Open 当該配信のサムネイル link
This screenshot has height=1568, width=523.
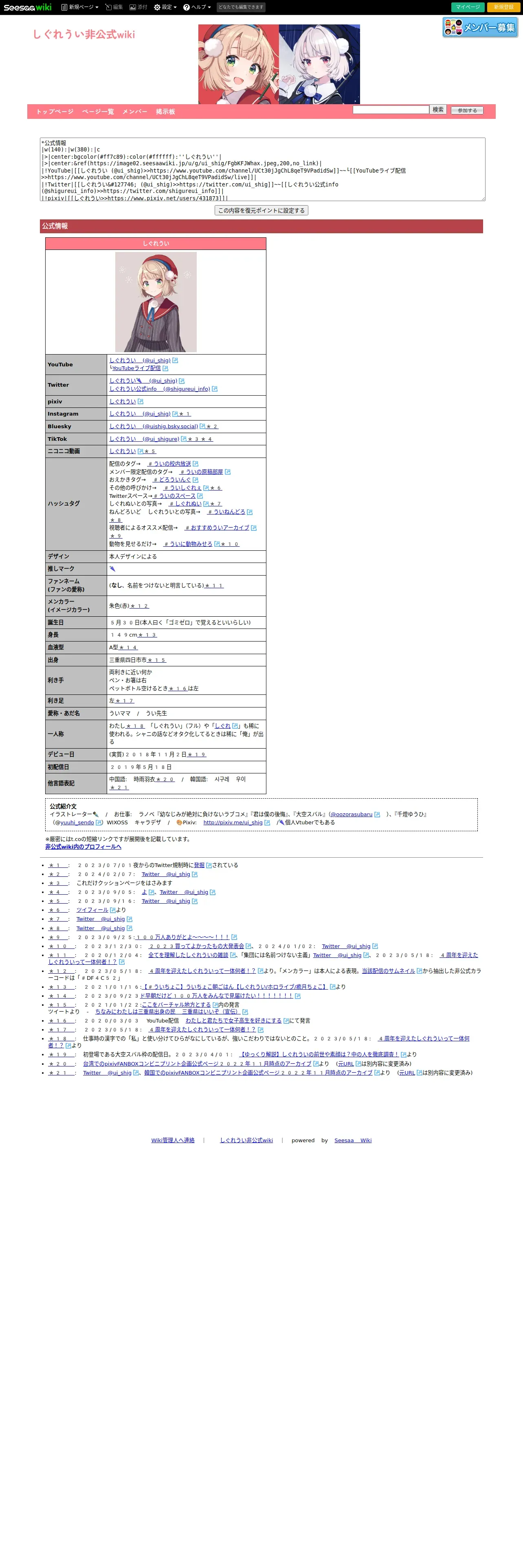coord(389,971)
